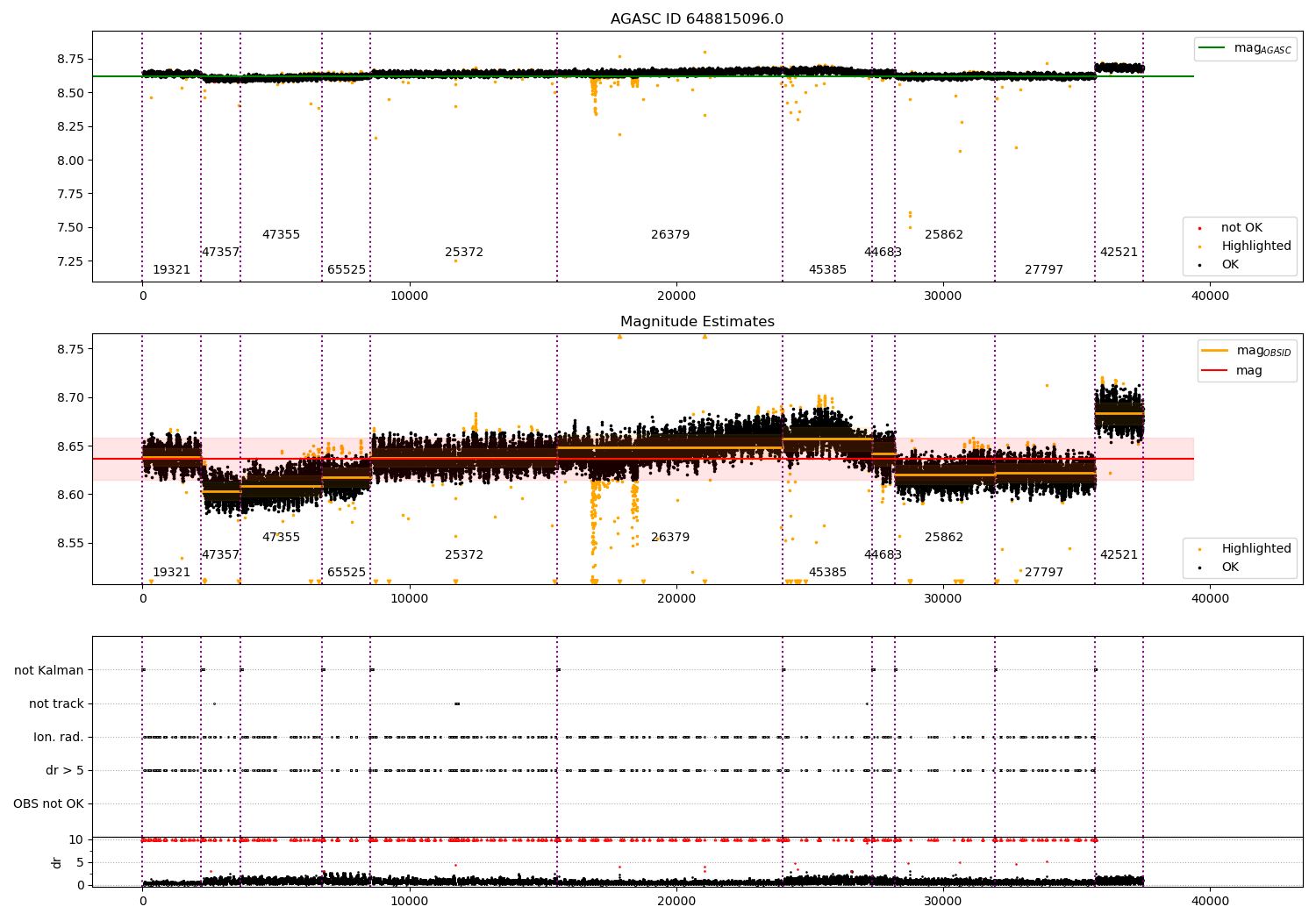The image size is (1316, 921).
Task: Click orange outlier near 7.25 by label 25372
Action: coord(455,261)
